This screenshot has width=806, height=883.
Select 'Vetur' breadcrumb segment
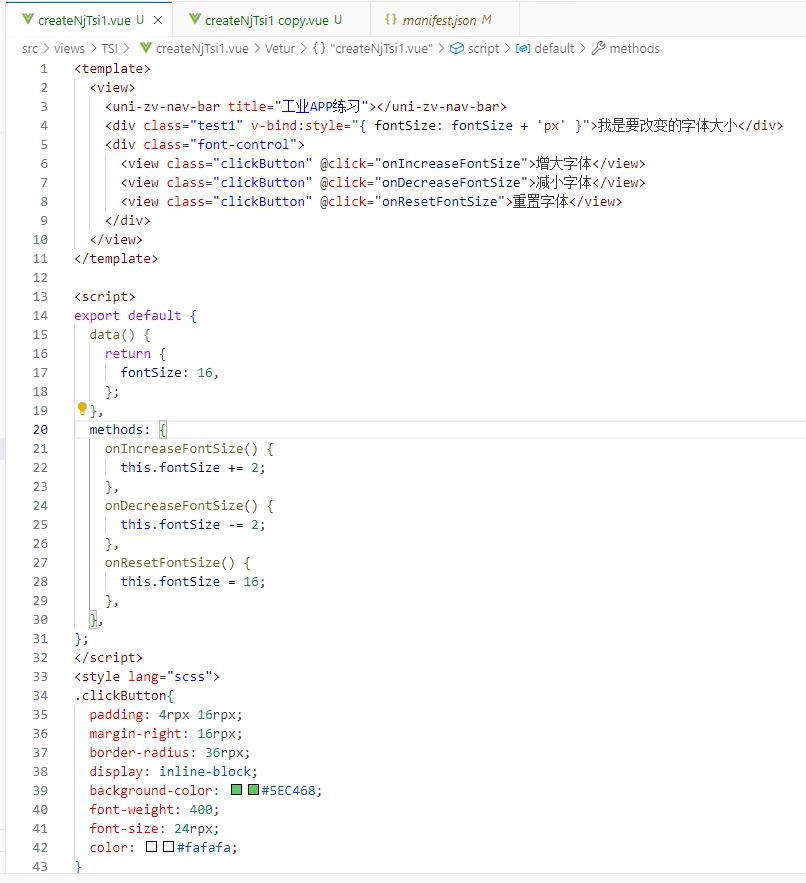coord(280,48)
